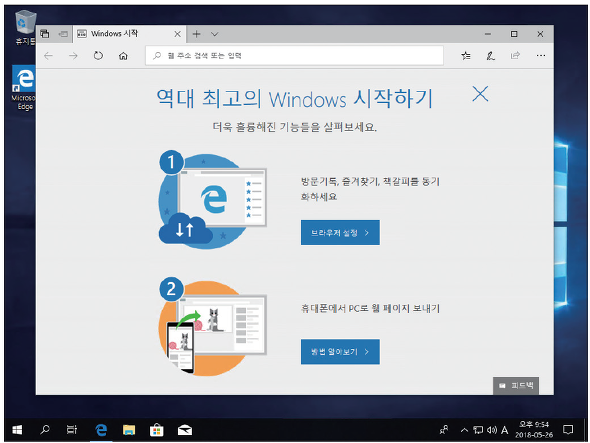This screenshot has height=443, width=590.
Task: Close the Windows 시작 tab
Action: tap(178, 34)
